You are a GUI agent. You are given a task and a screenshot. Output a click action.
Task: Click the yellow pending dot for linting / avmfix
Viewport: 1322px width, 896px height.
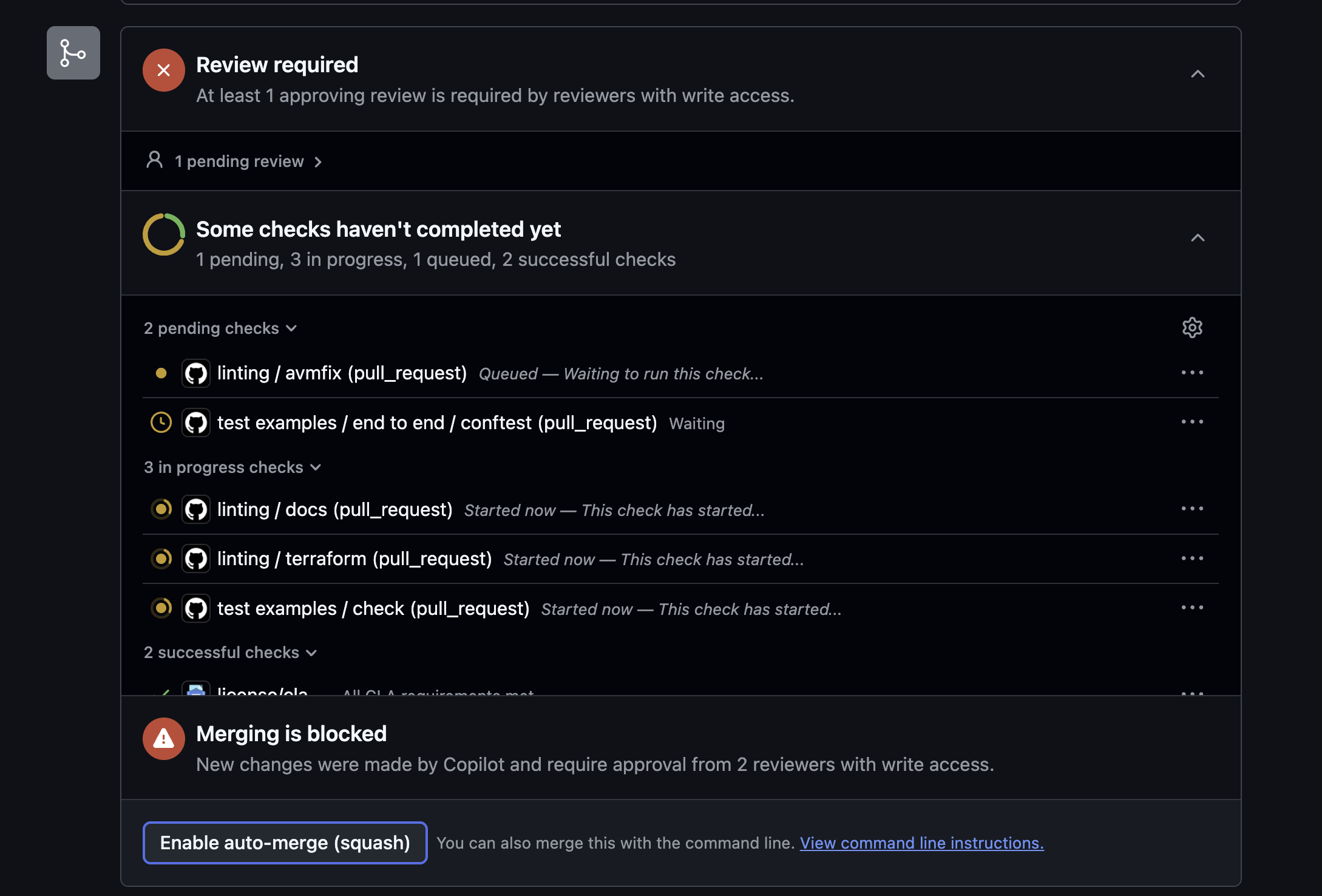click(161, 373)
